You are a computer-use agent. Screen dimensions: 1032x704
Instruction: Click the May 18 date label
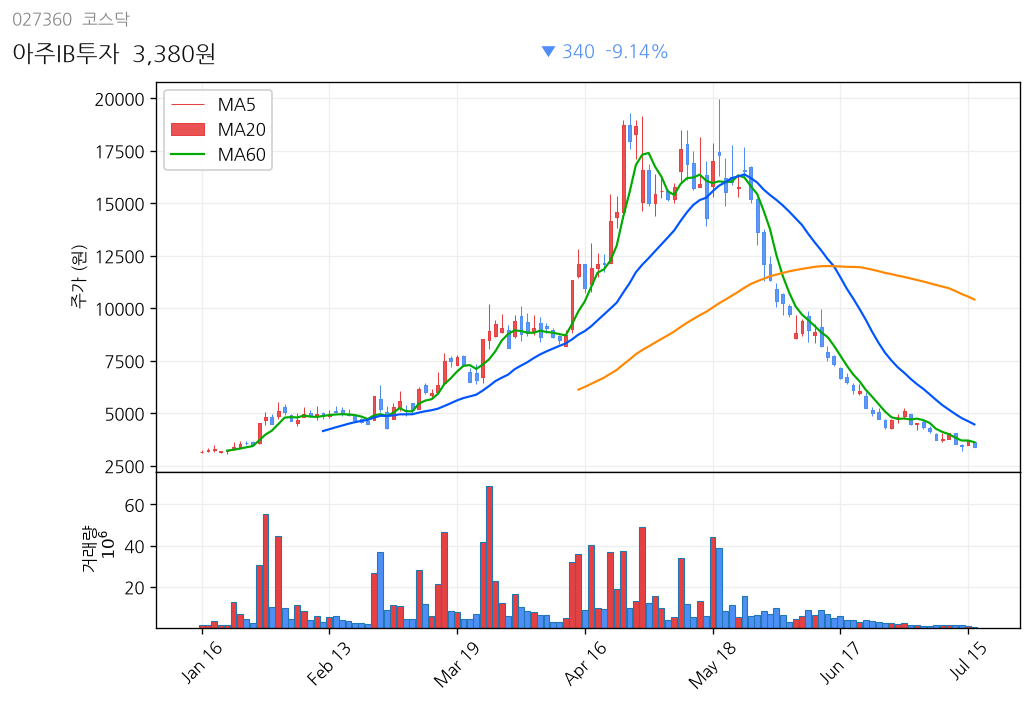(x=712, y=665)
